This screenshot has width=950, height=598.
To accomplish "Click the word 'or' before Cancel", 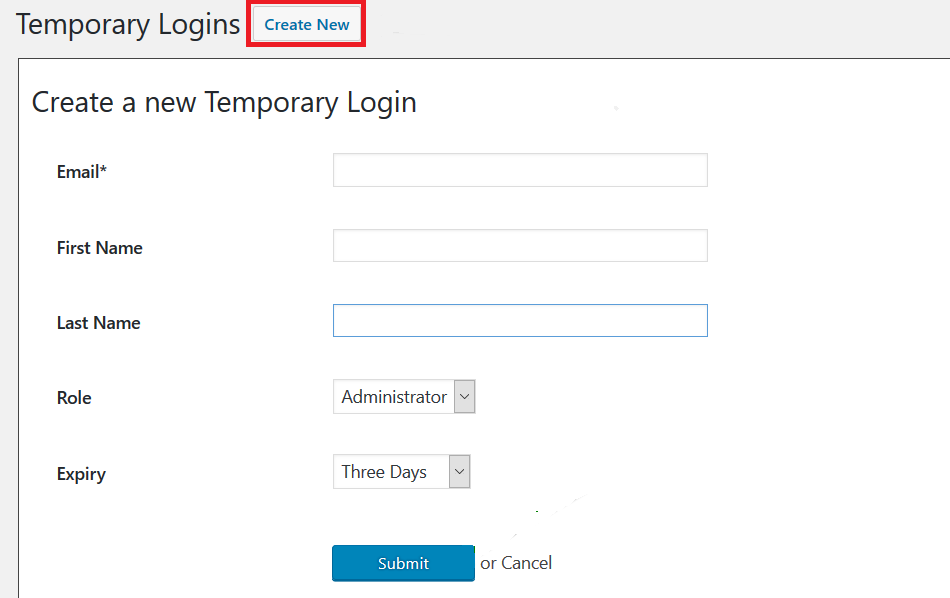I will (x=488, y=563).
